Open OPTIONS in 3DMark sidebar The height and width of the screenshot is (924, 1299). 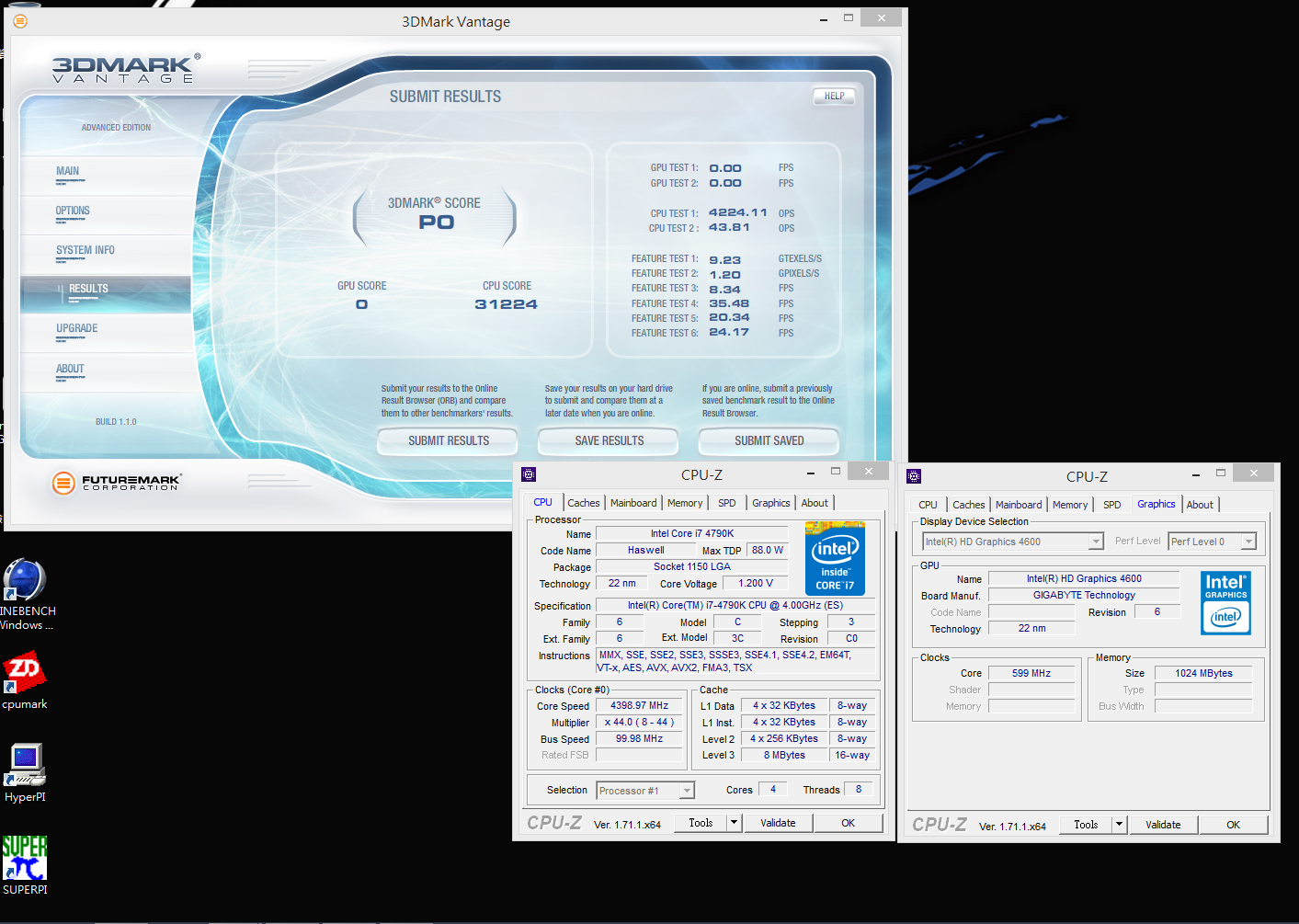106,214
